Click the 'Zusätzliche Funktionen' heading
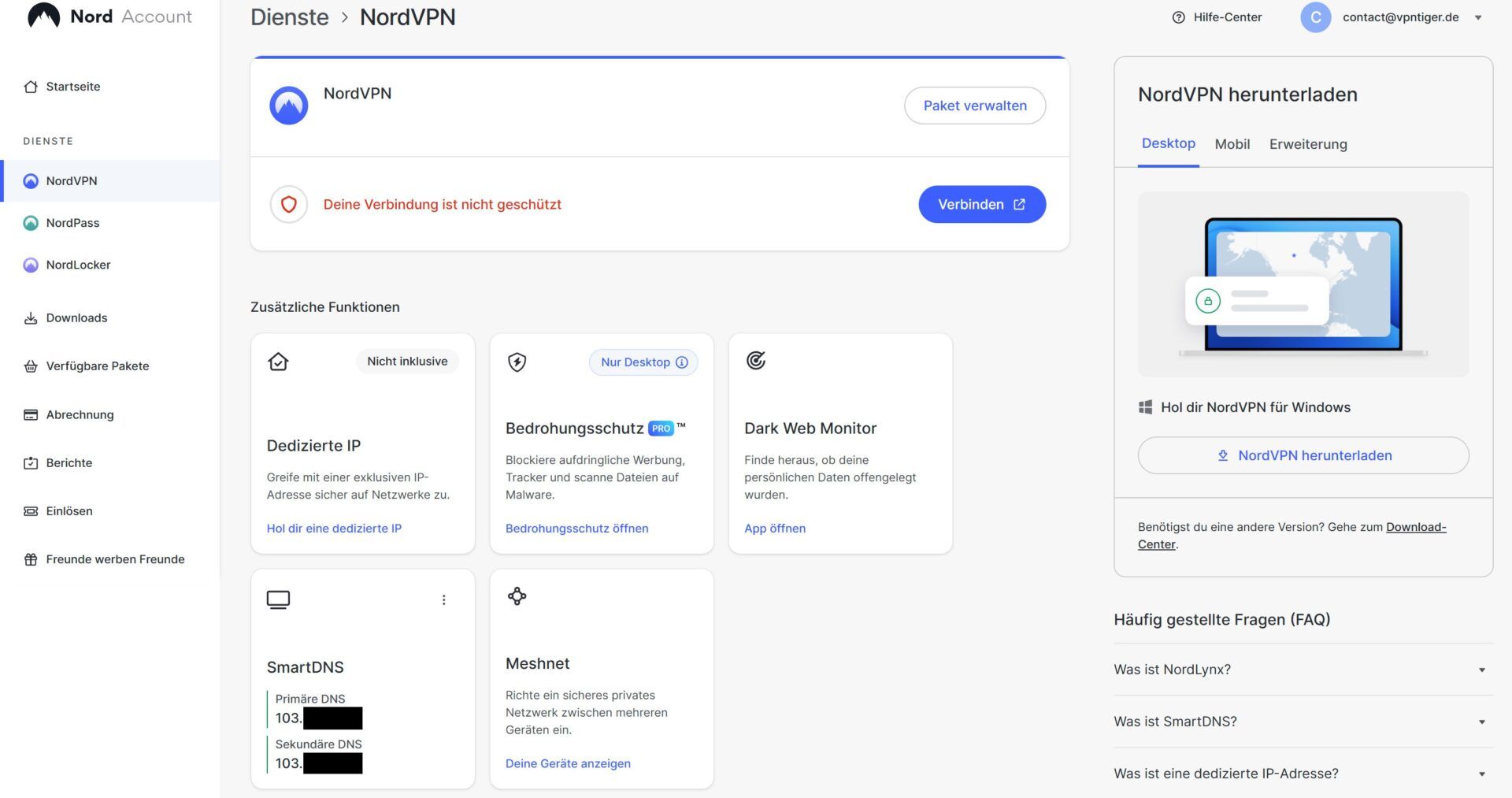1512x798 pixels. coord(325,307)
